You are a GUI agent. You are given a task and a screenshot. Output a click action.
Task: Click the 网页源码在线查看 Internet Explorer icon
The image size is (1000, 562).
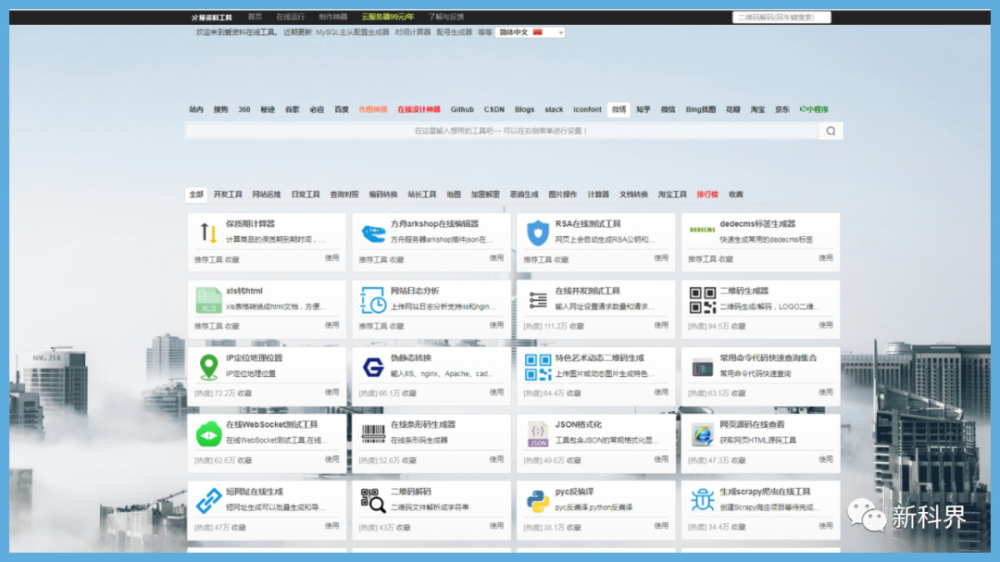pyautogui.click(x=702, y=435)
